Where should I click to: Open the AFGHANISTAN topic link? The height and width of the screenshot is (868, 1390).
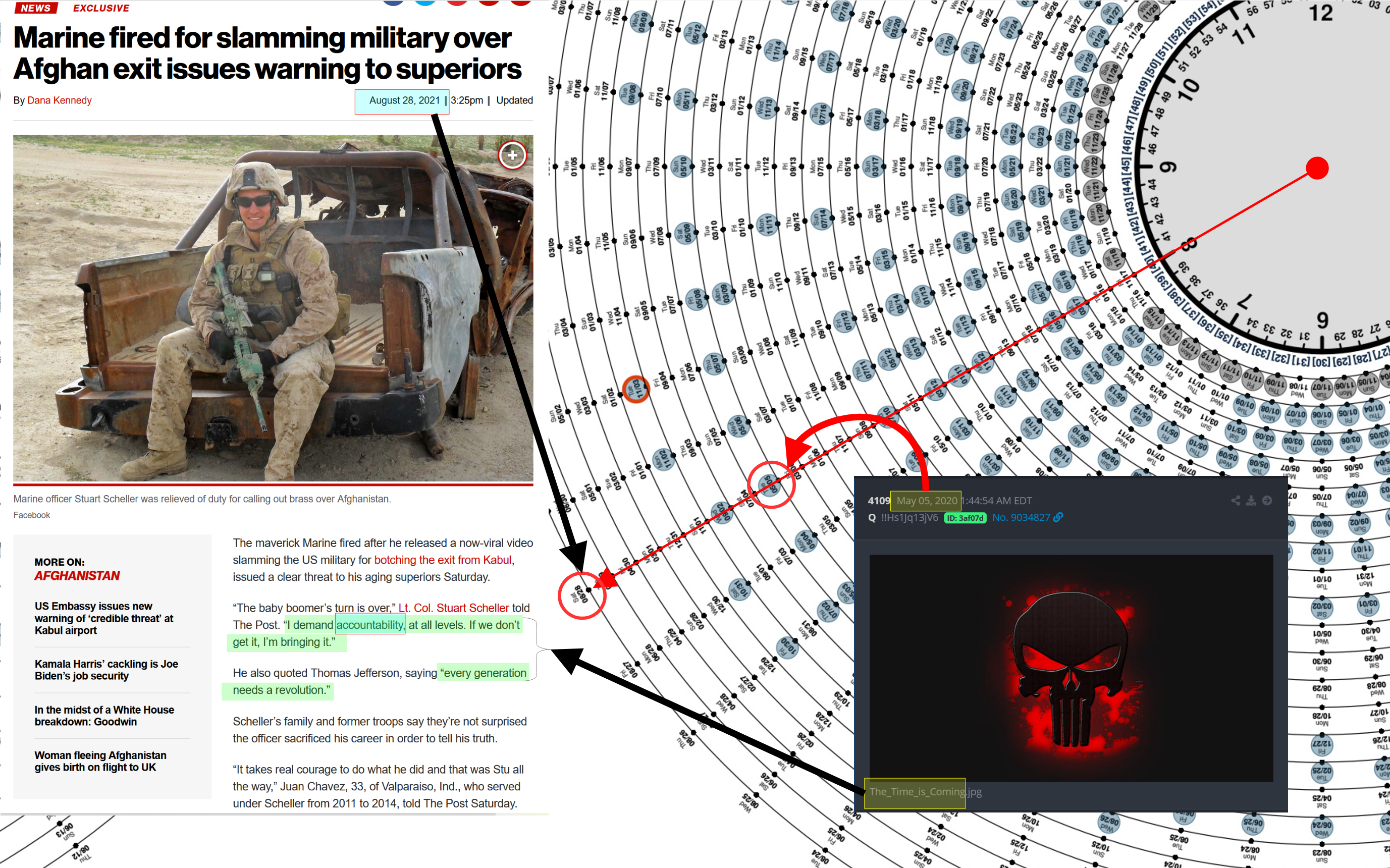point(77,576)
